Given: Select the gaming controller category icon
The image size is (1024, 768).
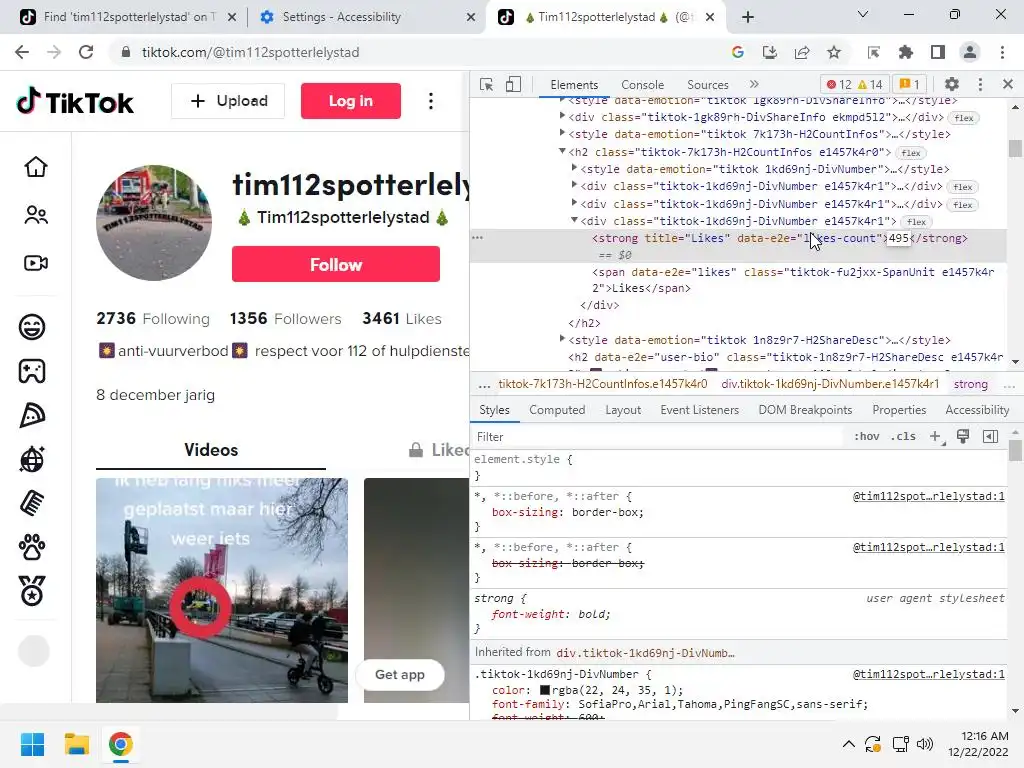Looking at the screenshot, I should (32, 371).
